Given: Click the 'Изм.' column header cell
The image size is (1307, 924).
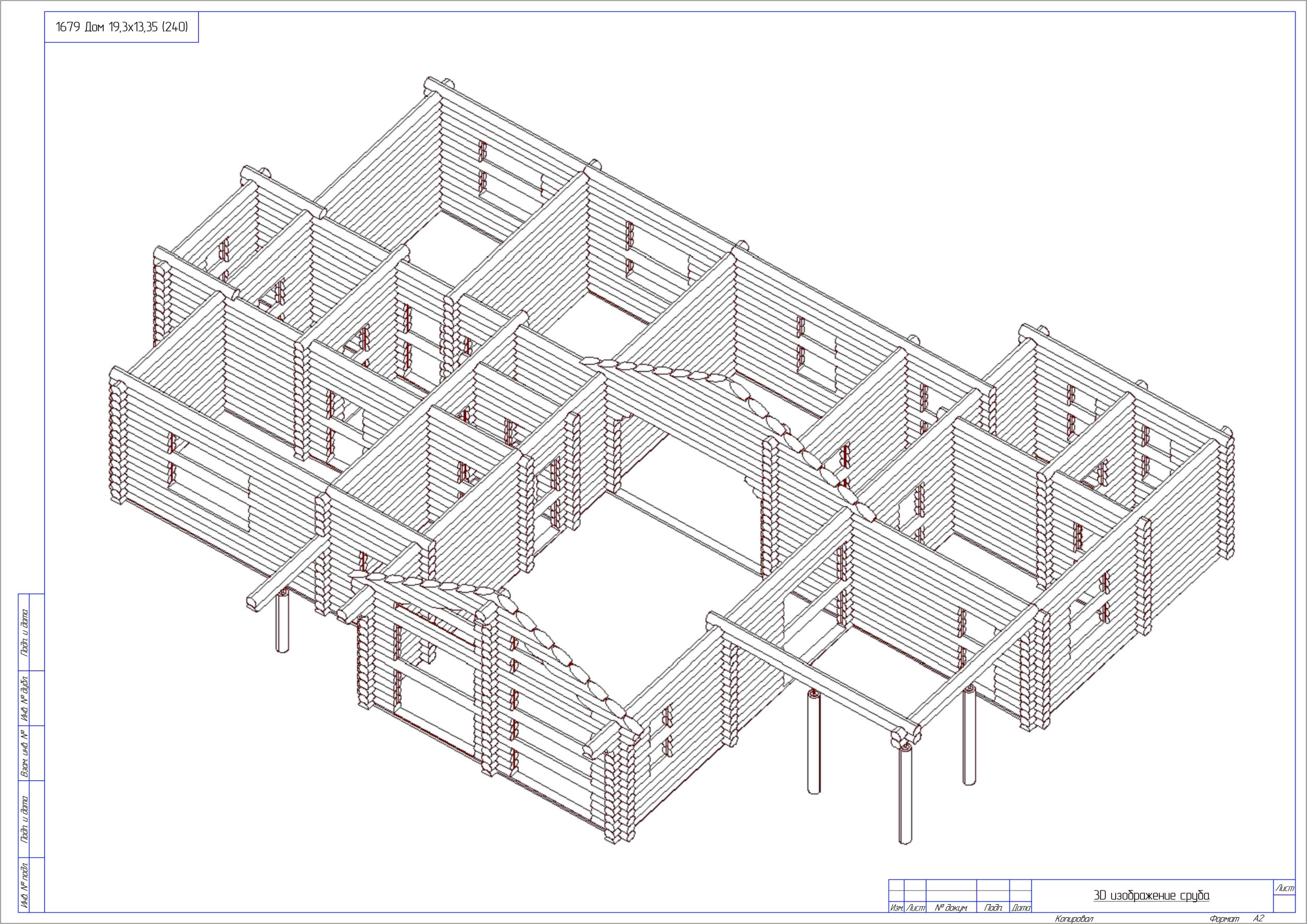Looking at the screenshot, I should (x=896, y=909).
